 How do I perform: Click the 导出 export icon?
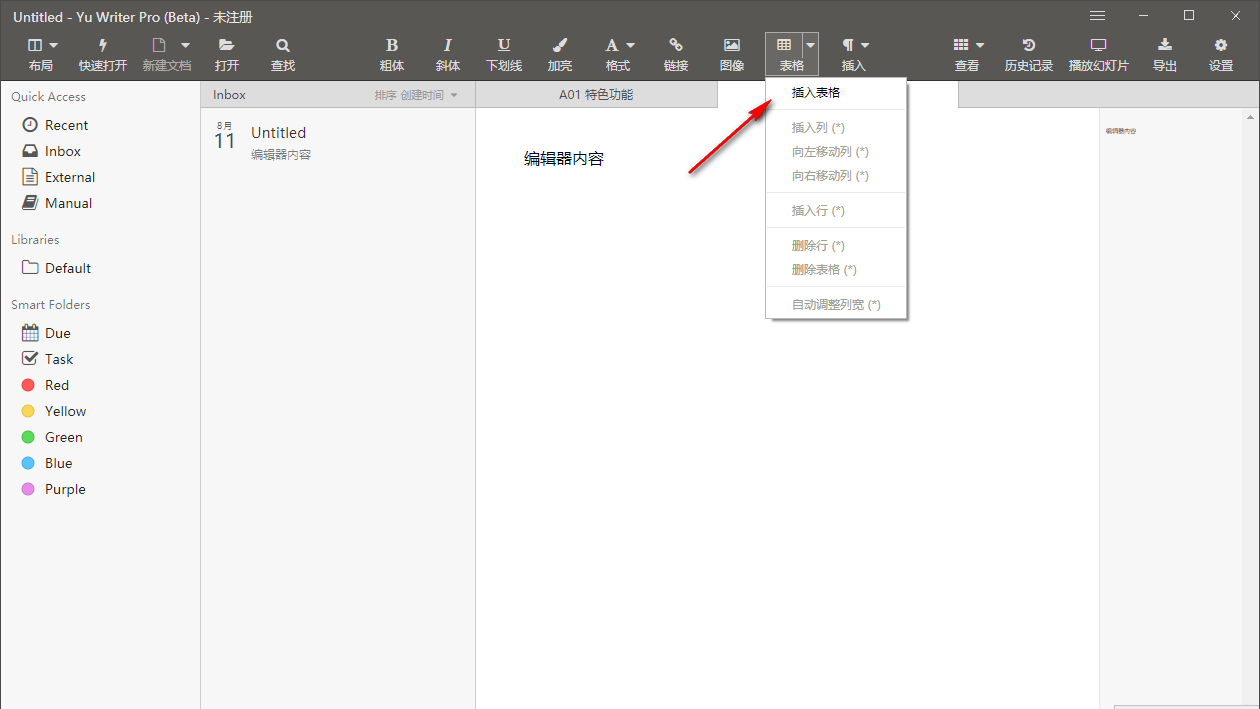pyautogui.click(x=1165, y=45)
